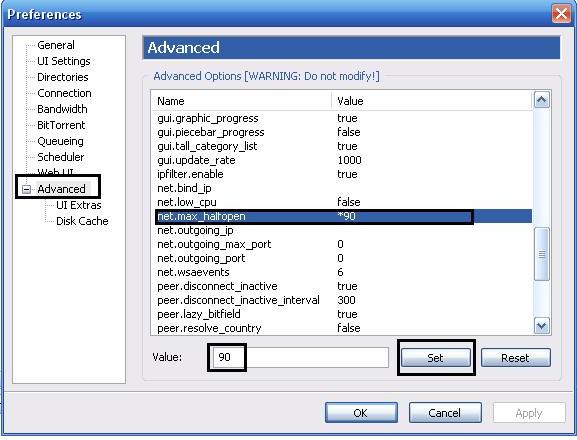
Task: Cancel the Preferences dialog
Action: [x=445, y=413]
